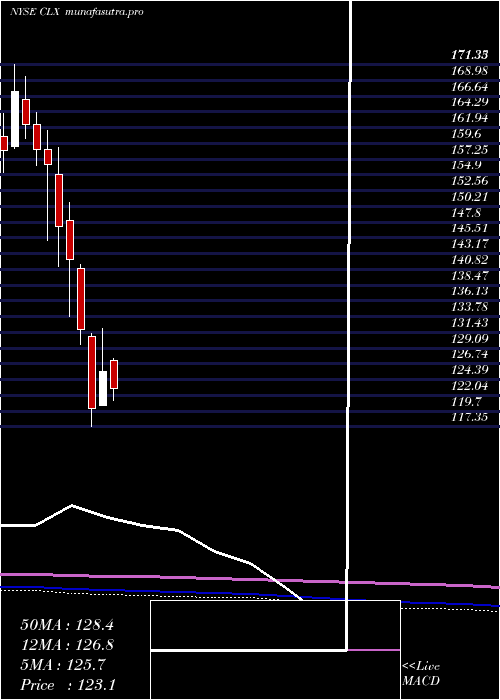Click the 171.33 price axis label
The width and height of the screenshot is (500, 700).
coord(469,55)
